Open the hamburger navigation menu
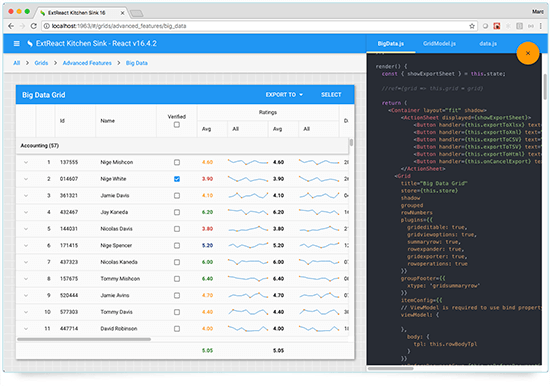The height and width of the screenshot is (386, 550). click(x=16, y=44)
